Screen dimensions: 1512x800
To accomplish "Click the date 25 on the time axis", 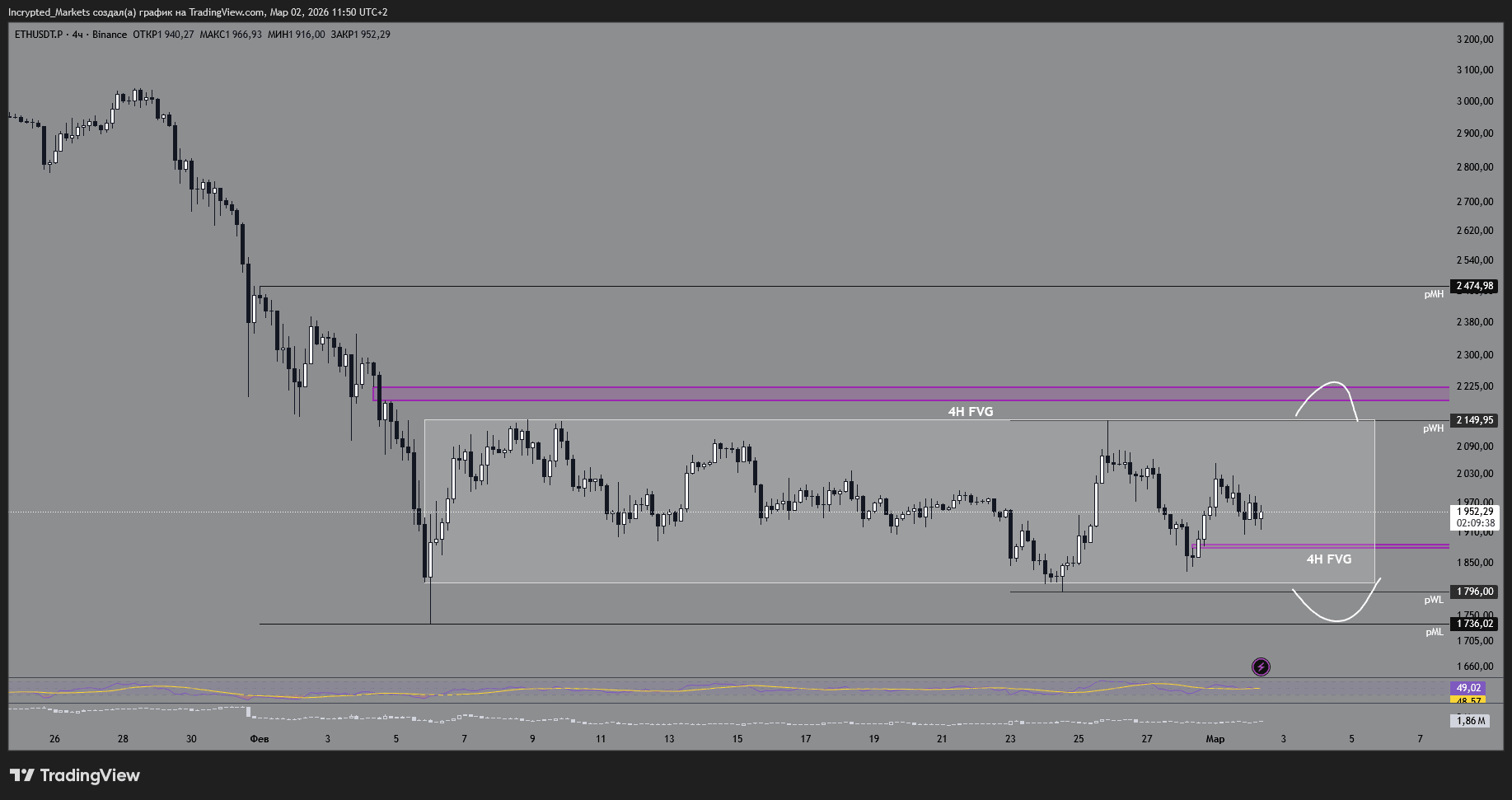I will tap(1079, 739).
